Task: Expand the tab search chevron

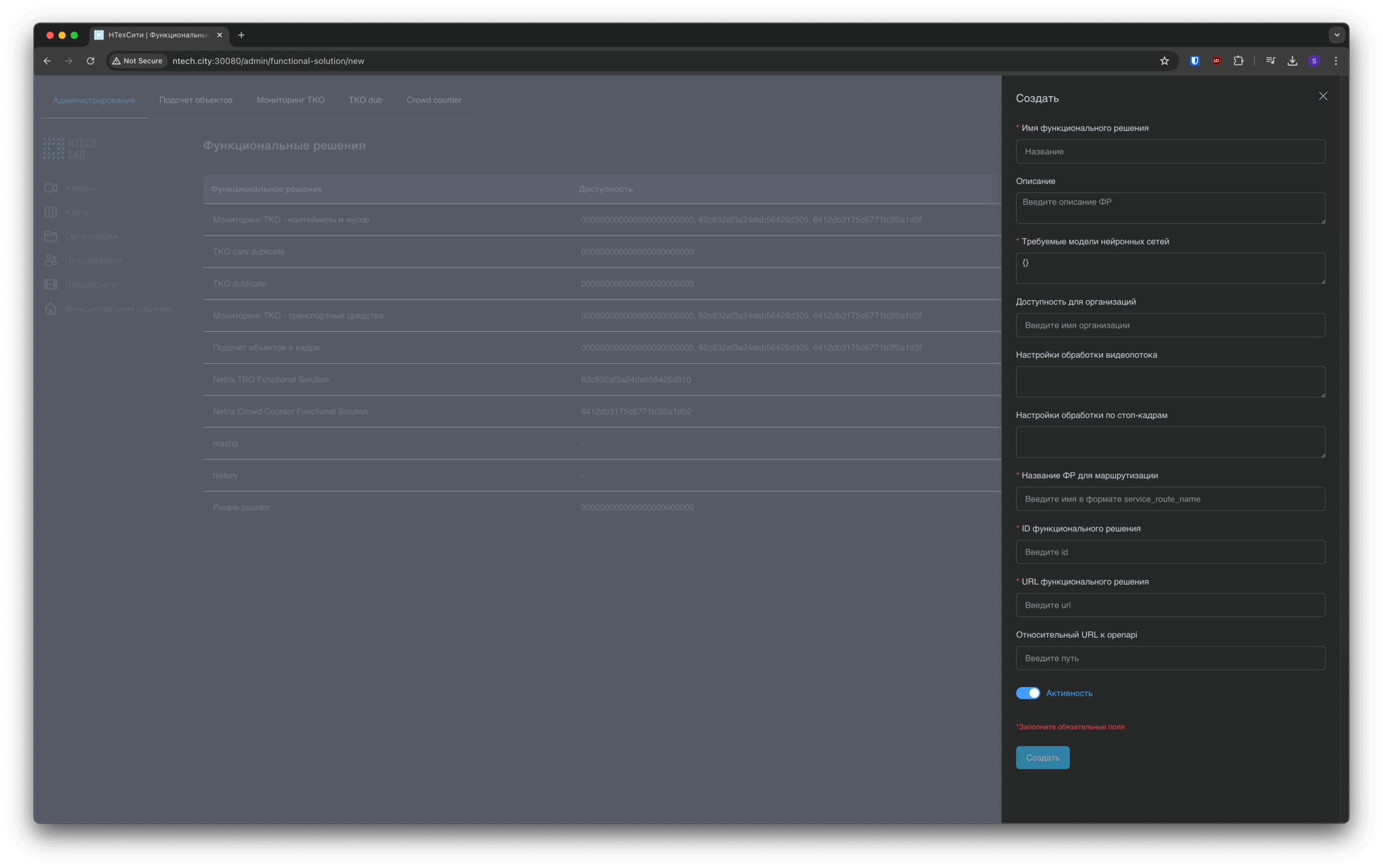Action: (x=1337, y=35)
